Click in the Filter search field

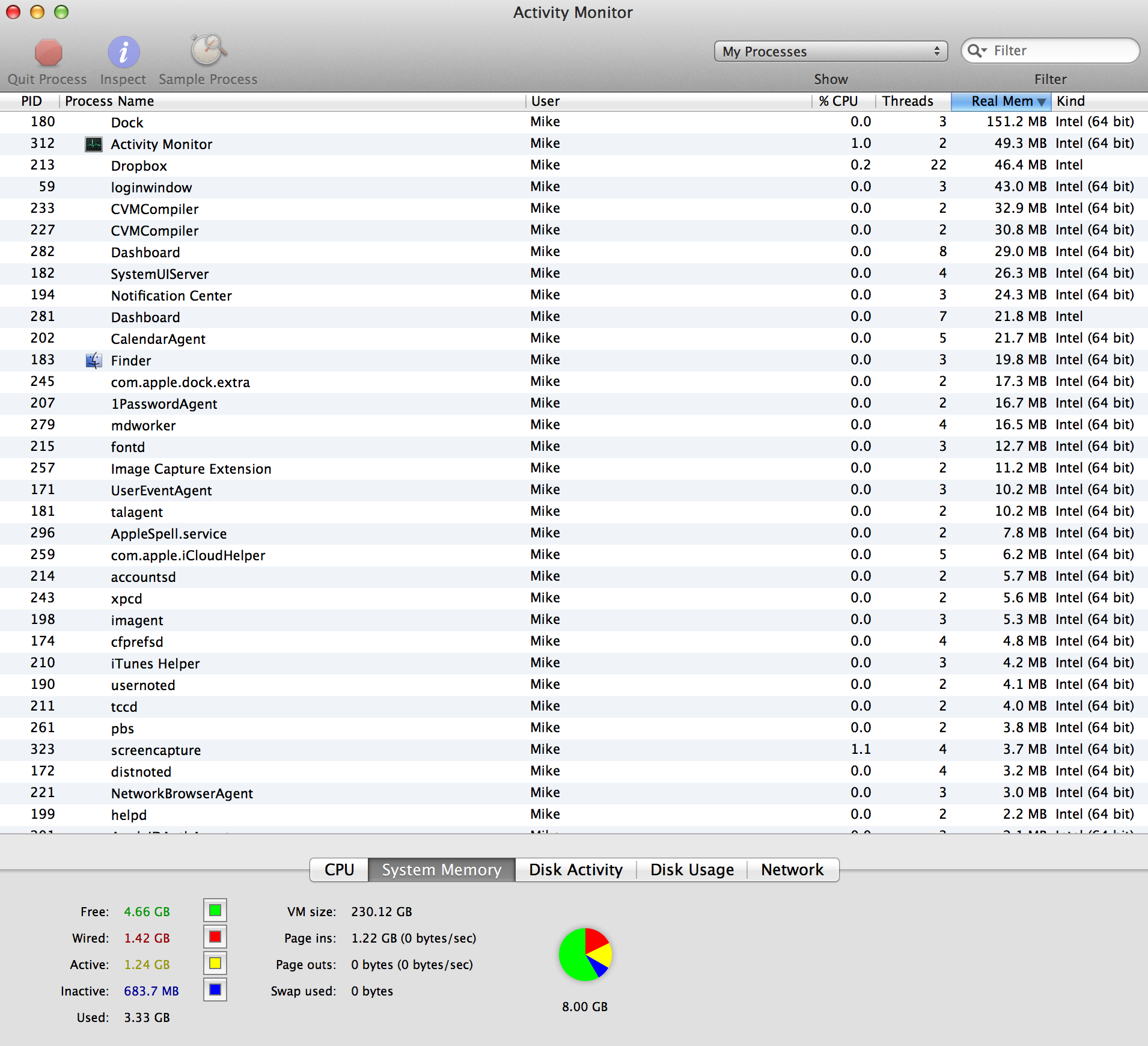[x=1050, y=51]
